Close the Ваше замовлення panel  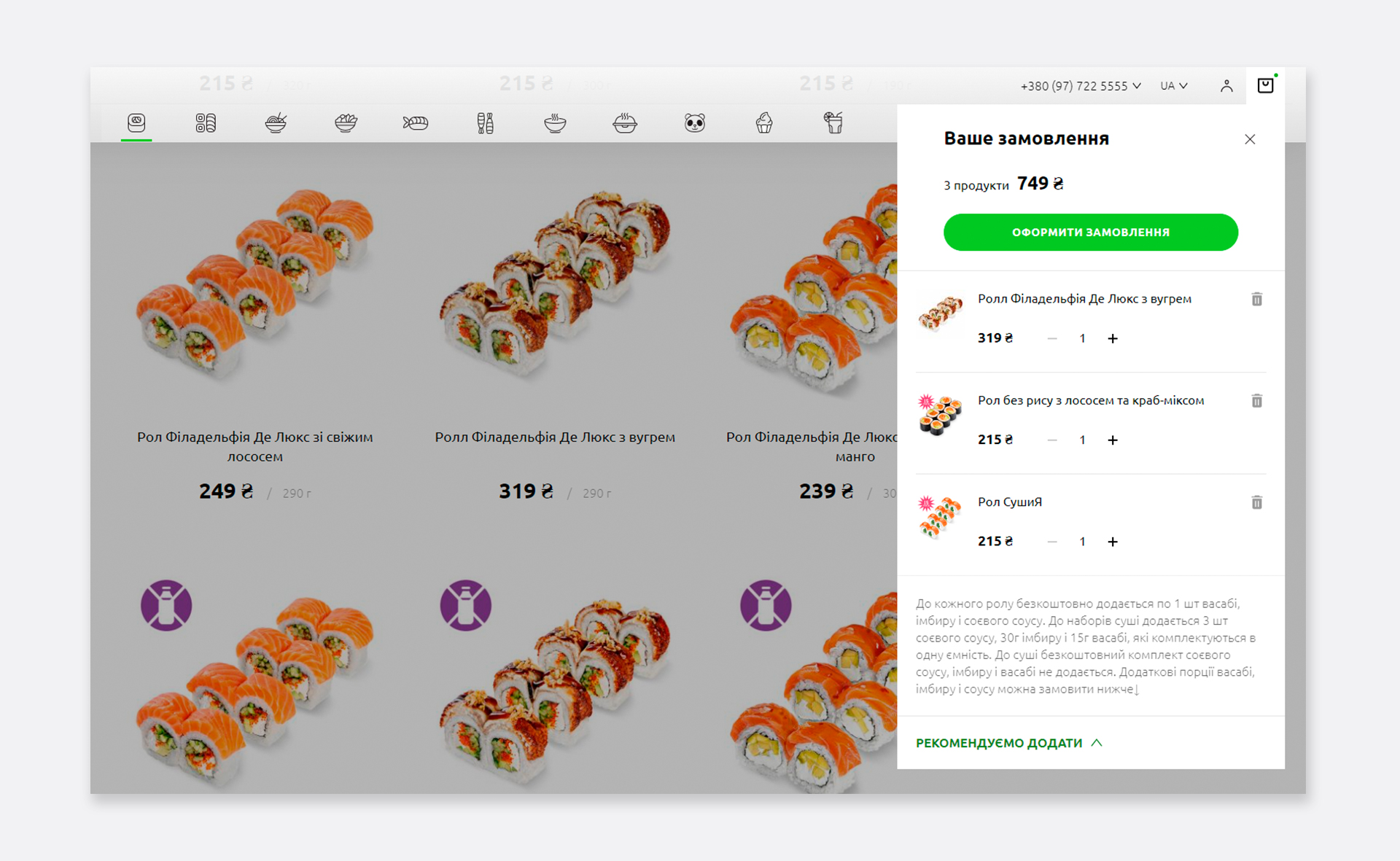1250,139
